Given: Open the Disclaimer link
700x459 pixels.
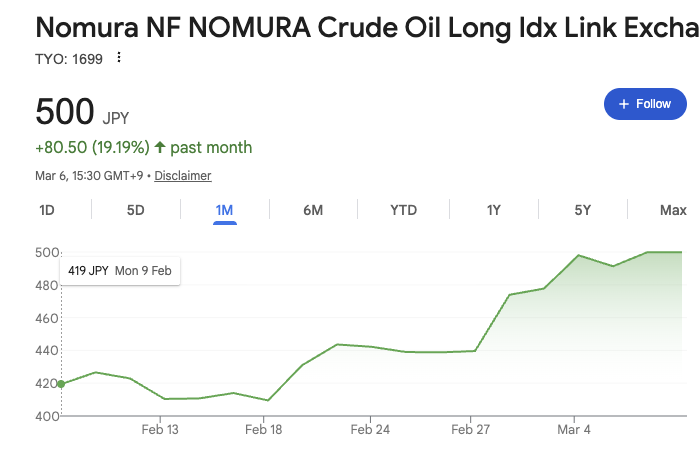Looking at the screenshot, I should (x=183, y=176).
